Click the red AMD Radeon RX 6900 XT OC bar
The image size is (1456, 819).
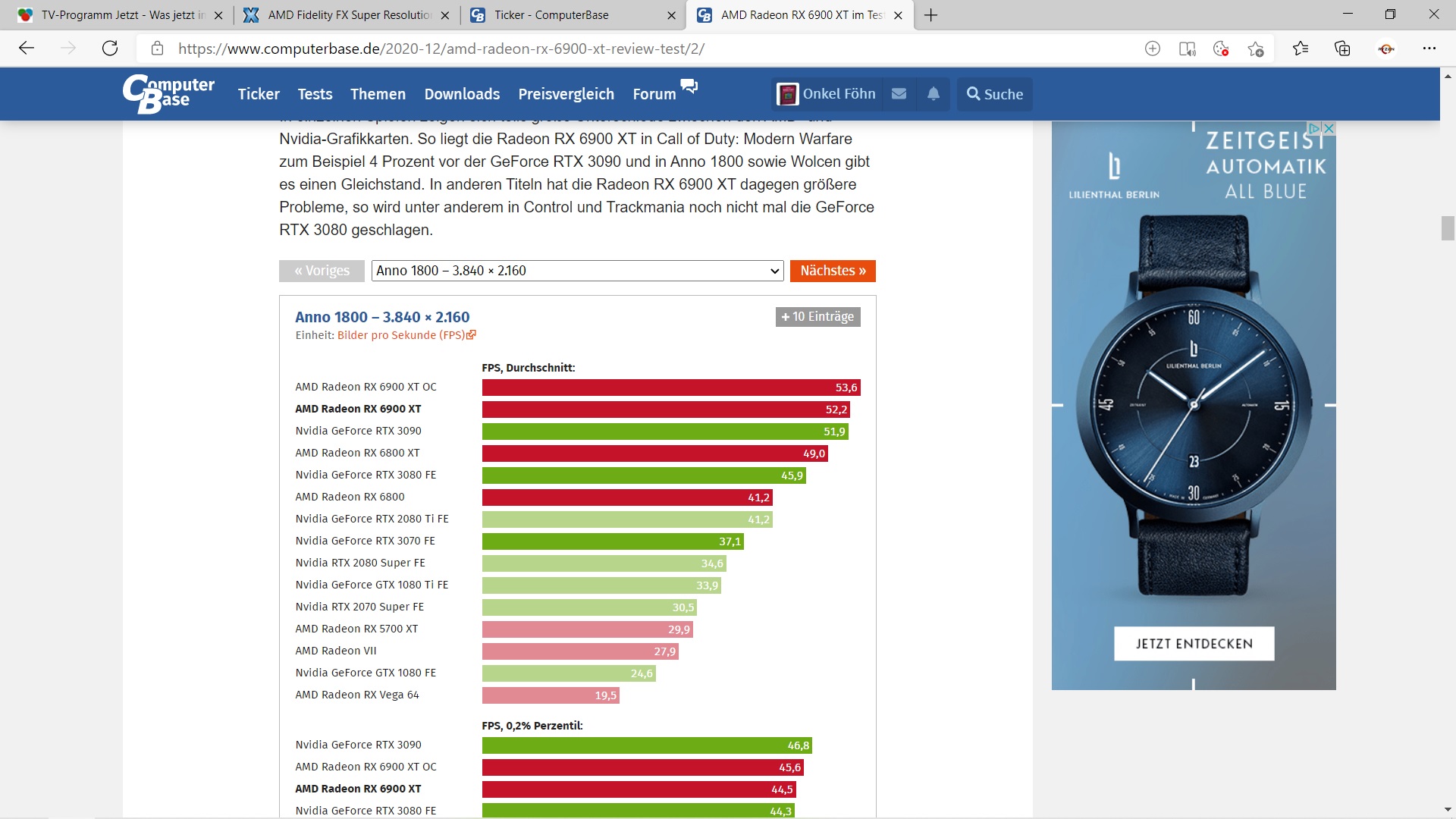click(671, 388)
